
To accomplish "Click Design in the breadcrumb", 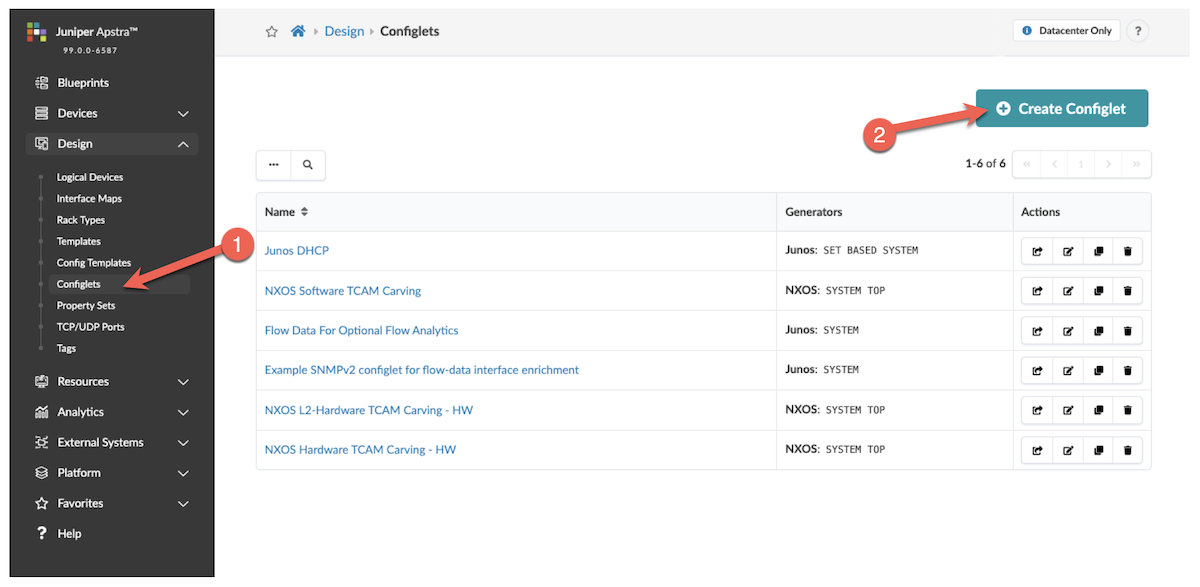I will pyautogui.click(x=344, y=31).
